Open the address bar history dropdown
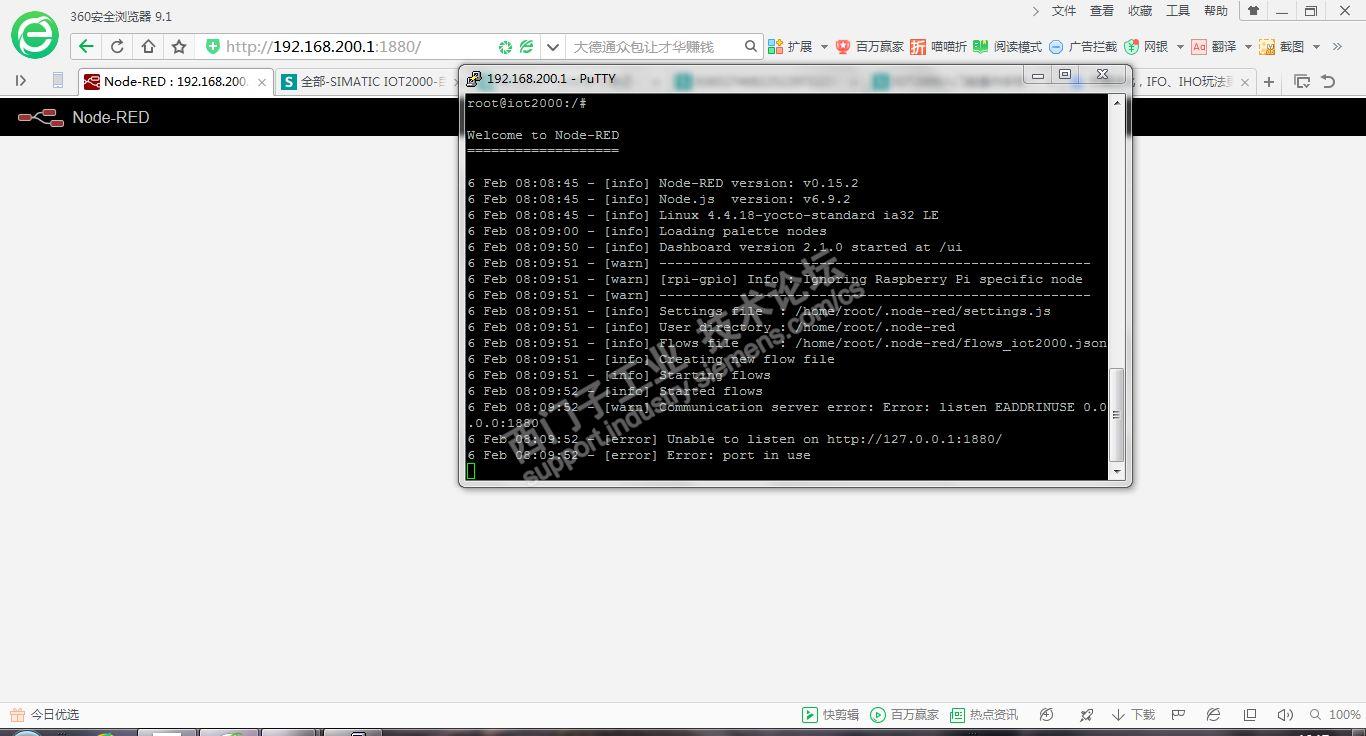 pos(553,46)
